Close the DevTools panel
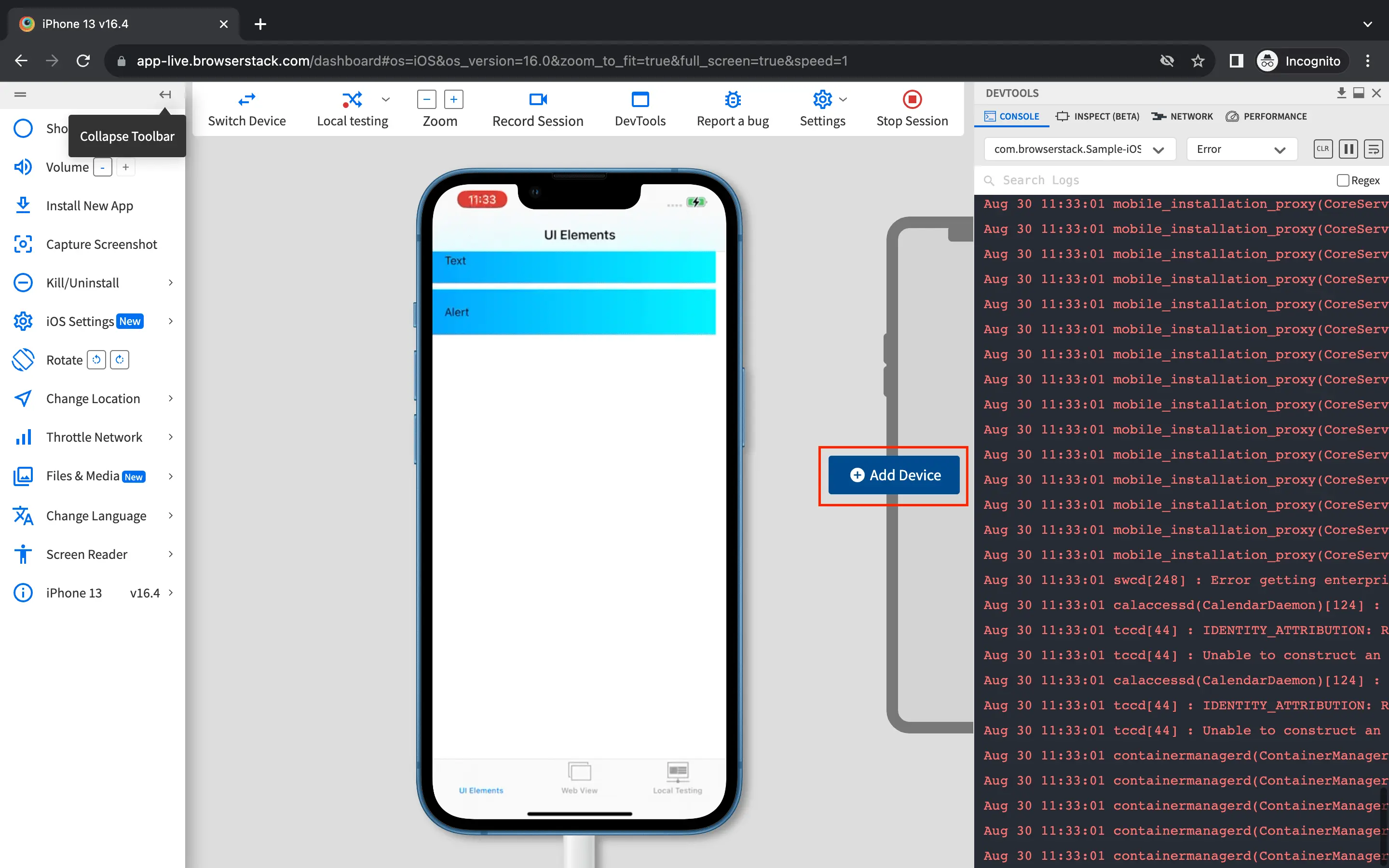The image size is (1389, 868). coord(1376,93)
